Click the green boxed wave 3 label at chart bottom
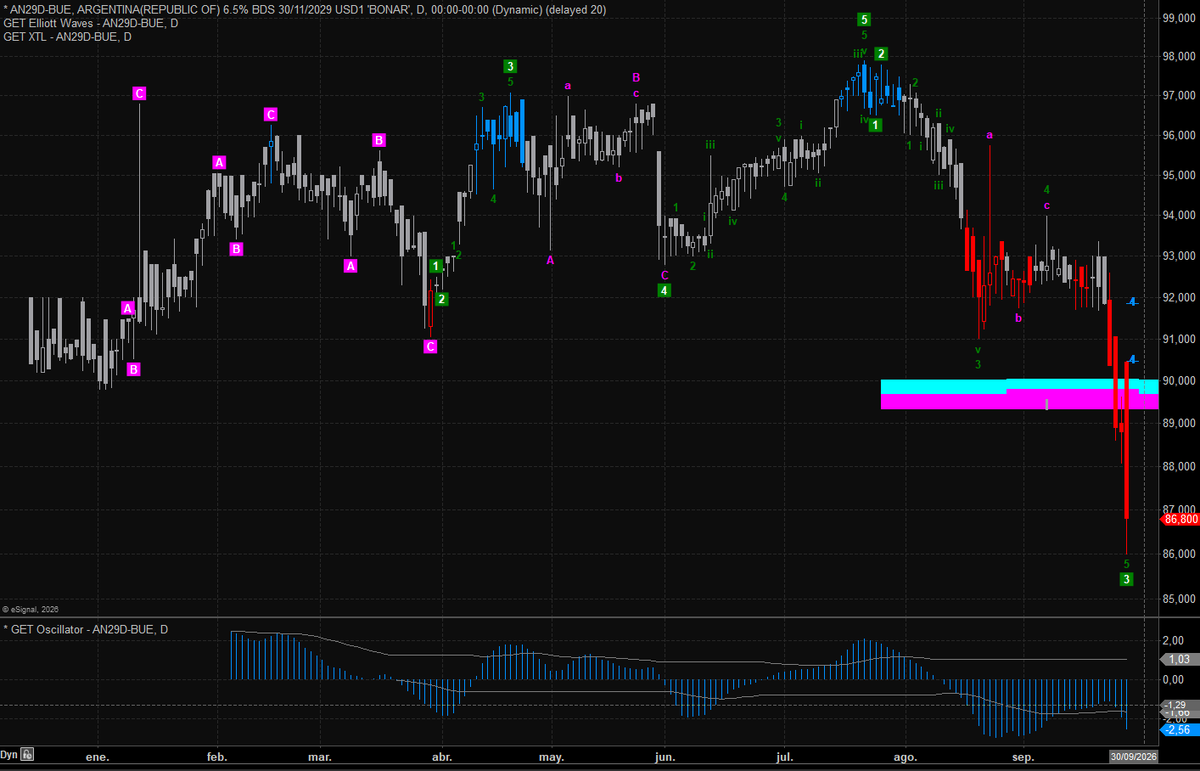Image resolution: width=1200 pixels, height=771 pixels. [x=1126, y=580]
